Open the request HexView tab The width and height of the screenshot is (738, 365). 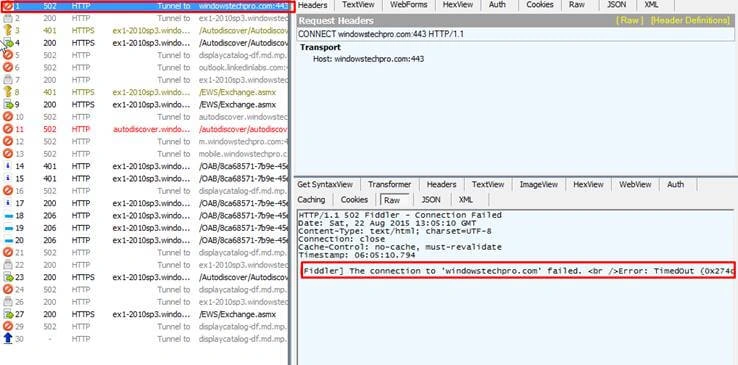tap(457, 5)
